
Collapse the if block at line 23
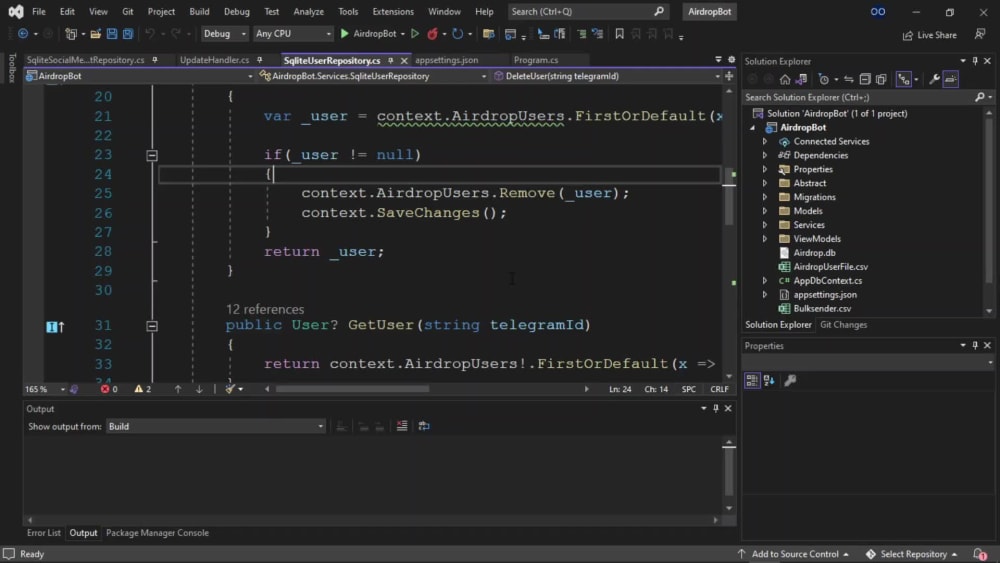(x=152, y=156)
